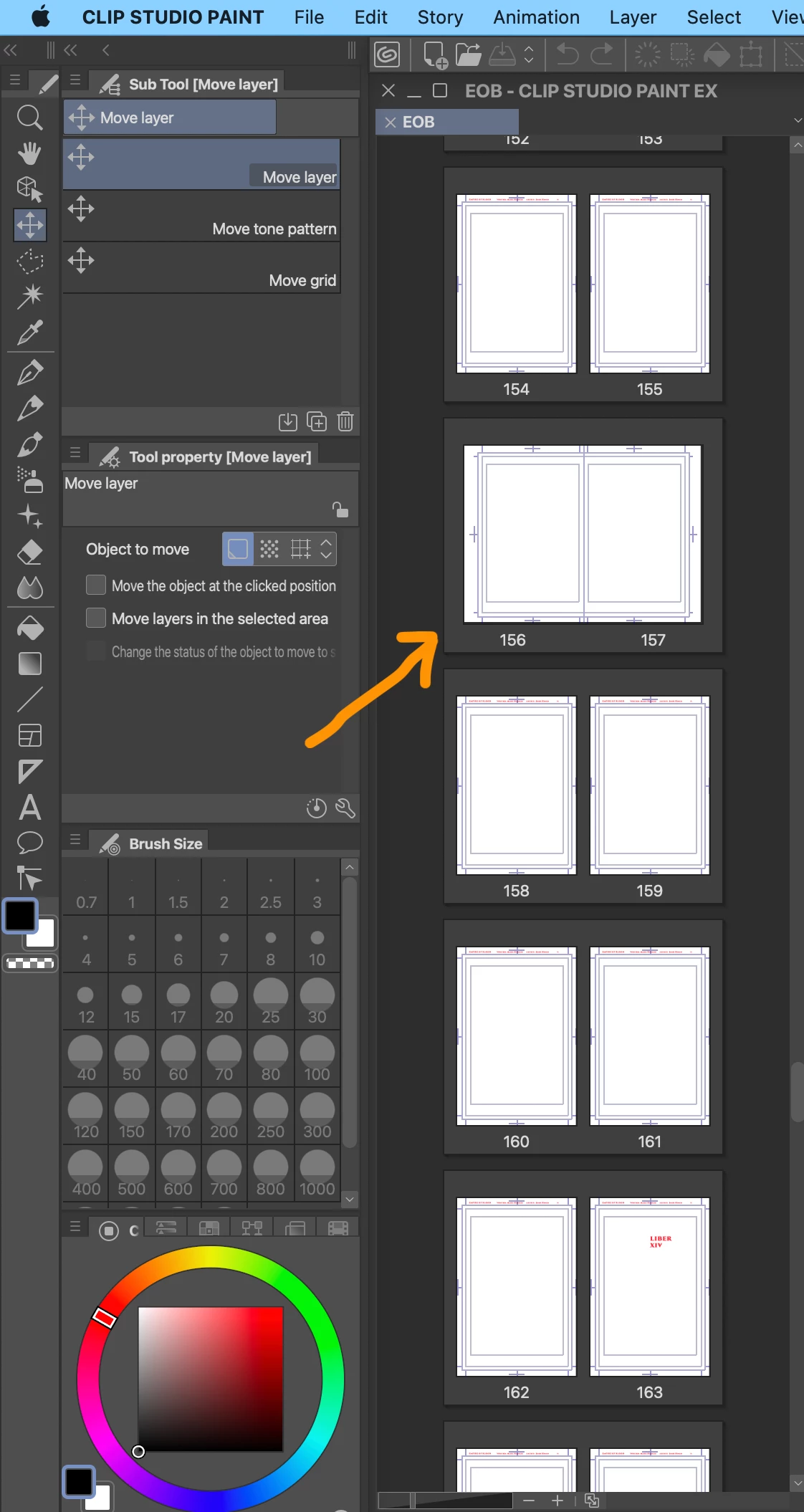Choose Grid as object to move
Image resolution: width=804 pixels, height=1512 pixels.
click(301, 549)
